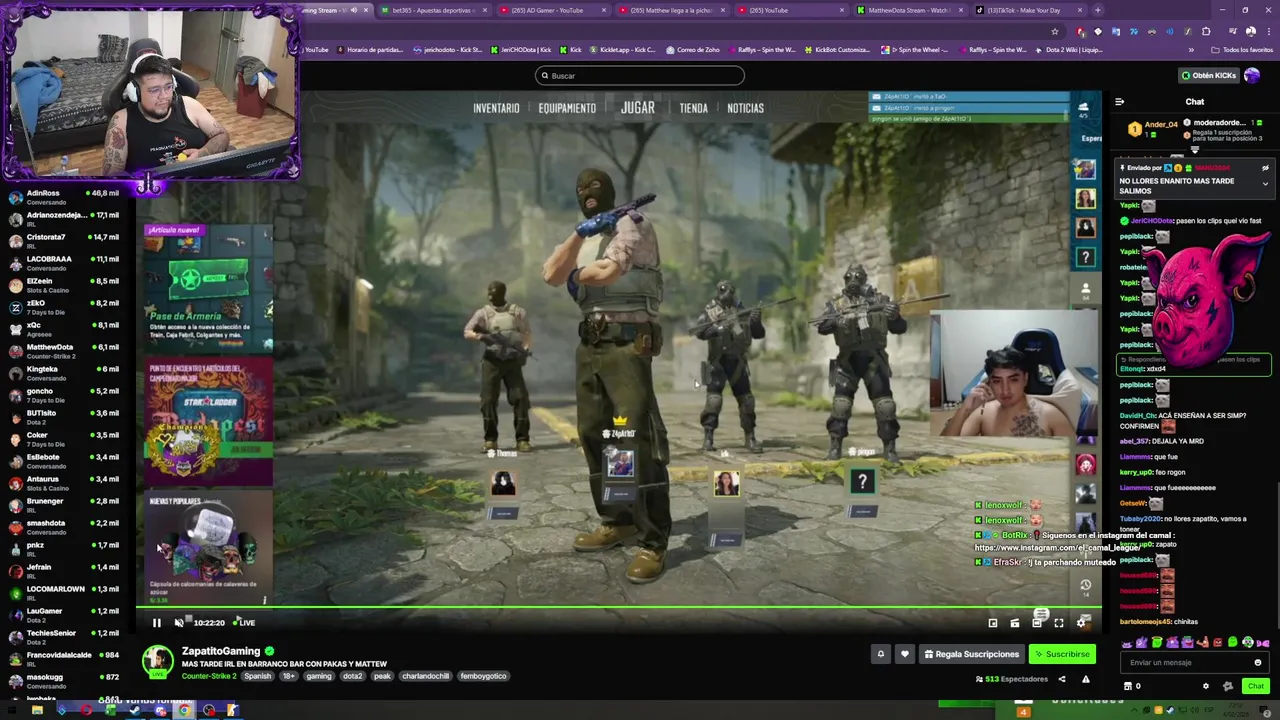Viewport: 1280px width, 720px height.
Task: Click Regala Suscripciones button
Action: [x=971, y=654]
